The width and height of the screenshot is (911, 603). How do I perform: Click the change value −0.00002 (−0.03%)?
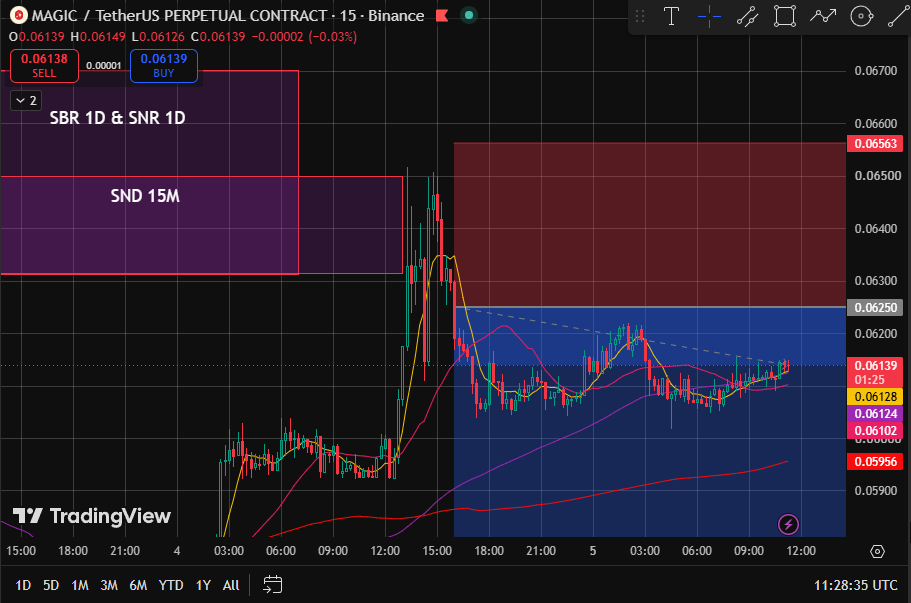click(x=304, y=37)
